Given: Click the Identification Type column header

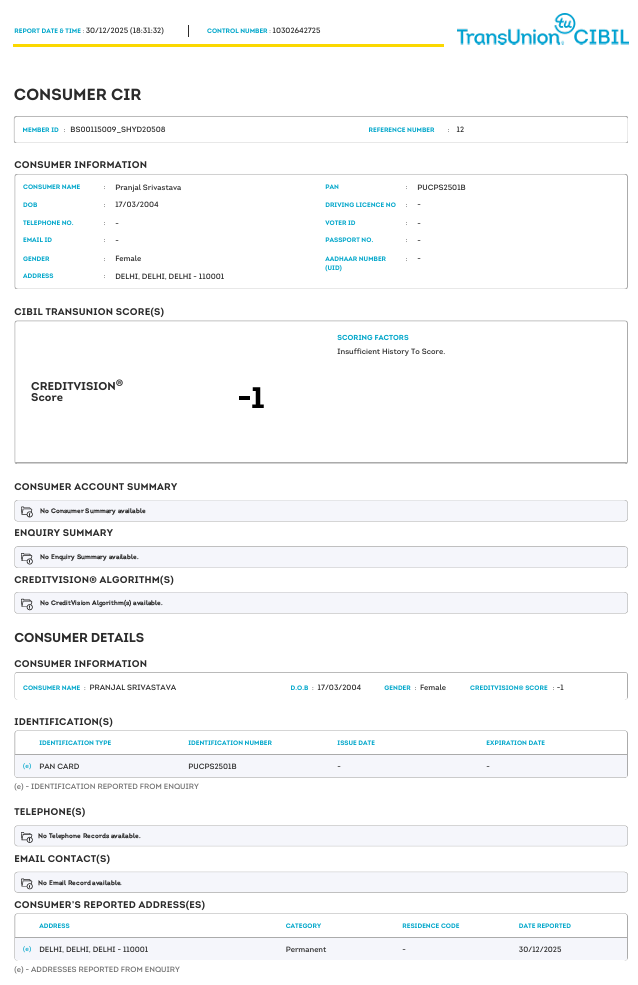Looking at the screenshot, I should click(x=75, y=743).
